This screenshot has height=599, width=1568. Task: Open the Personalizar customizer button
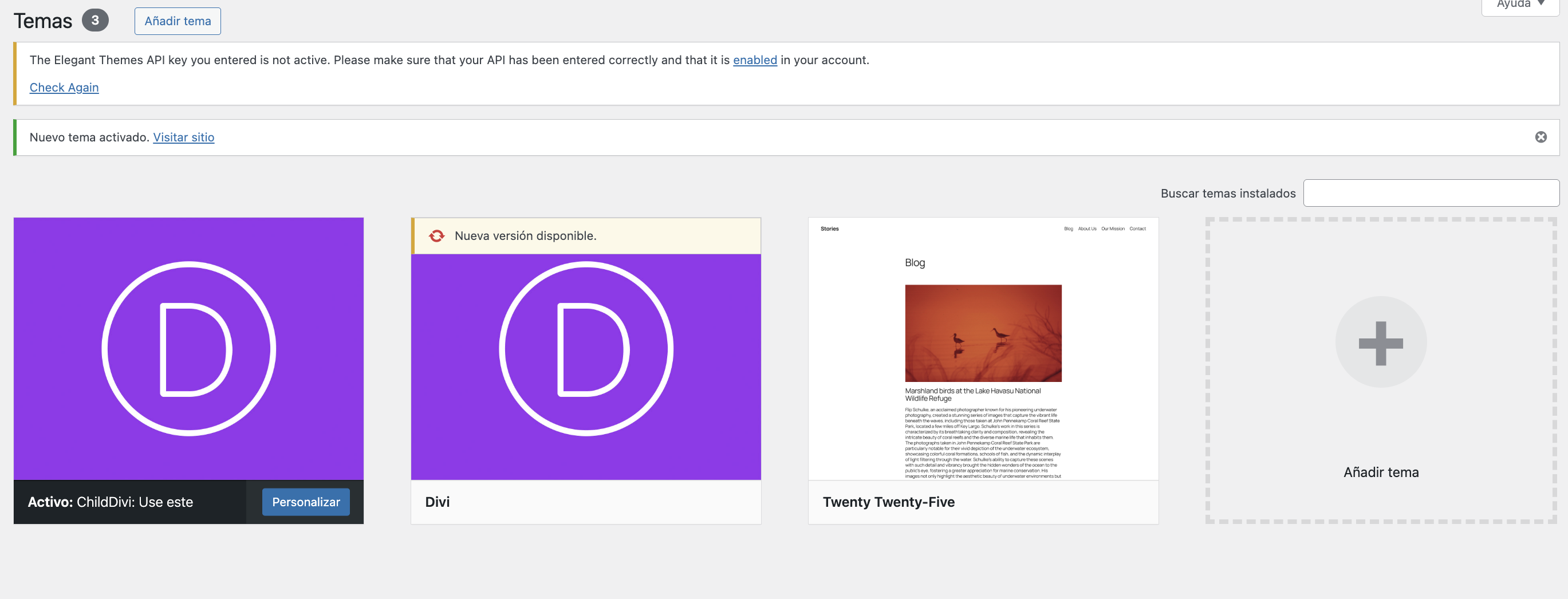click(306, 502)
